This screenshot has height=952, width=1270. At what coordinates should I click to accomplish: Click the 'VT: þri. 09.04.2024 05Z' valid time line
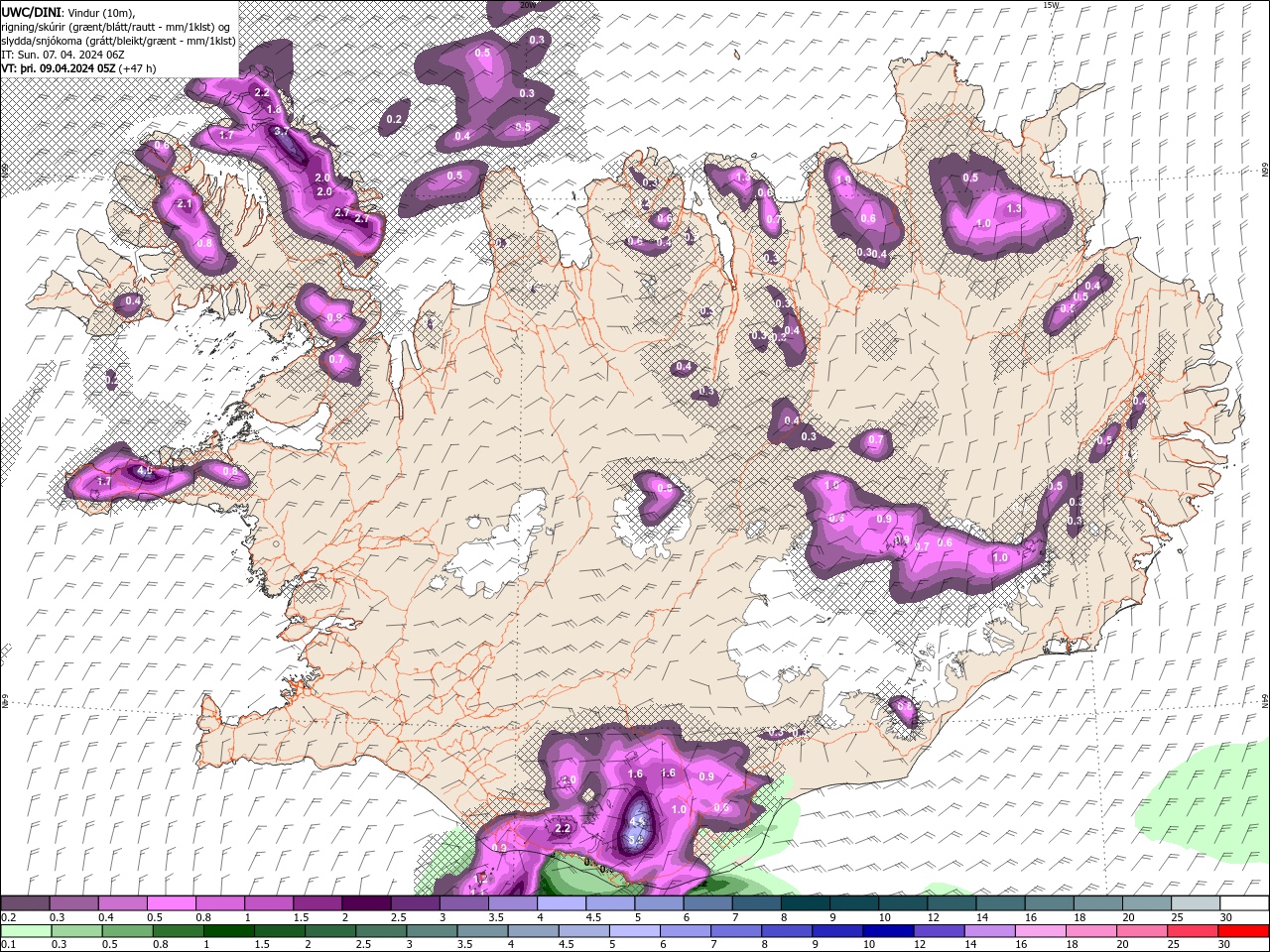click(x=59, y=68)
